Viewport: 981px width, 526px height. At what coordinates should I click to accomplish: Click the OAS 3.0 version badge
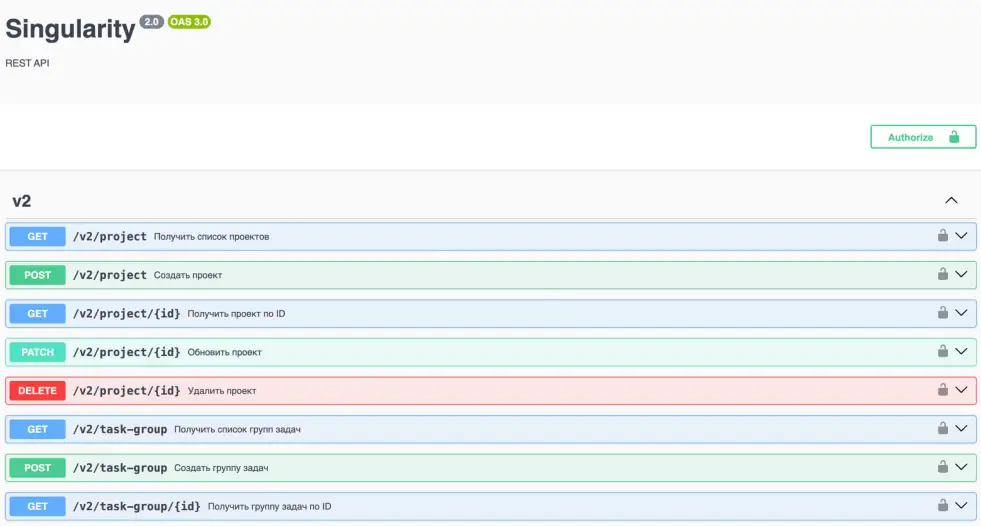[189, 21]
